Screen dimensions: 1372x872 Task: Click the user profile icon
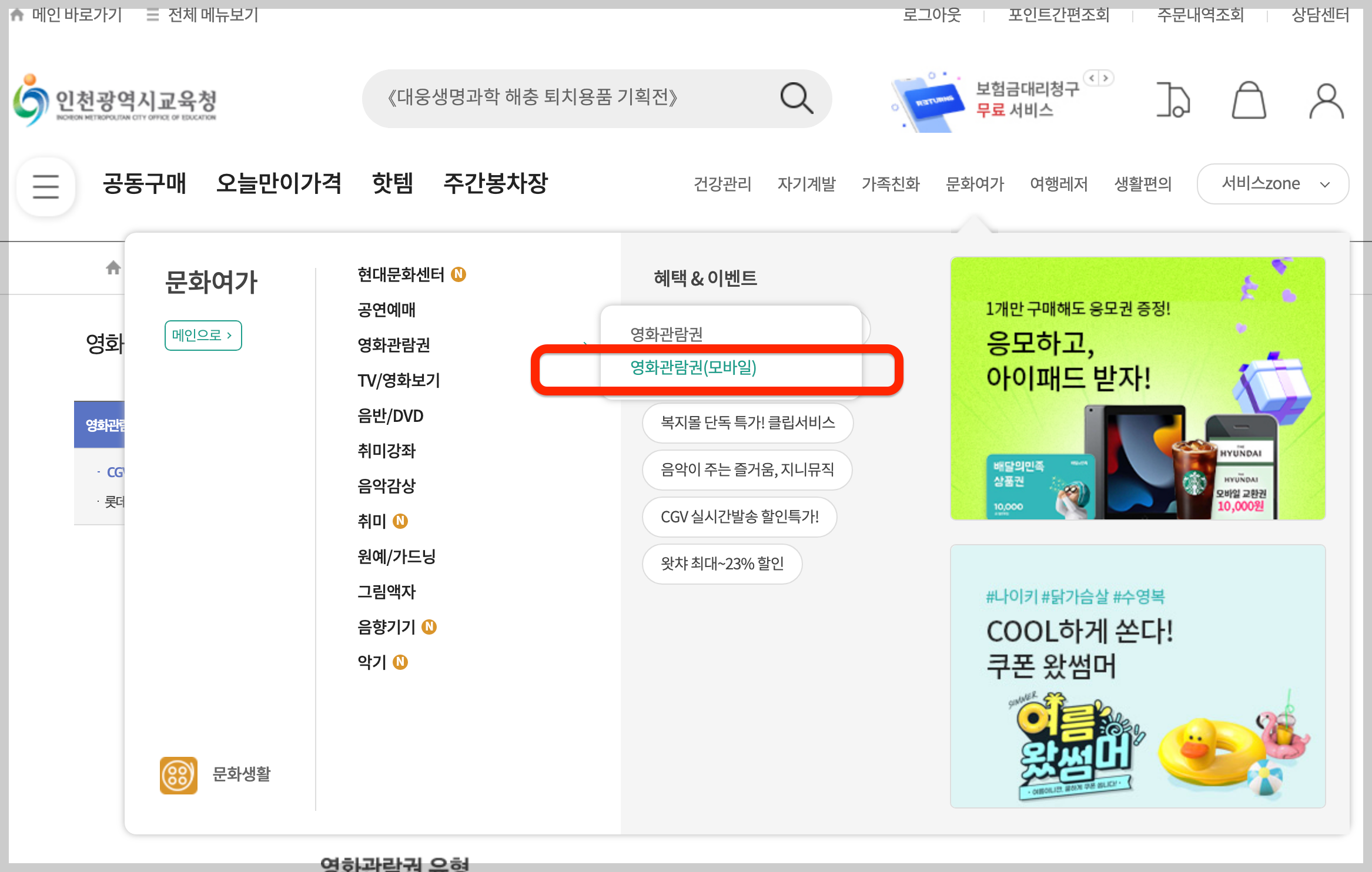[1326, 100]
